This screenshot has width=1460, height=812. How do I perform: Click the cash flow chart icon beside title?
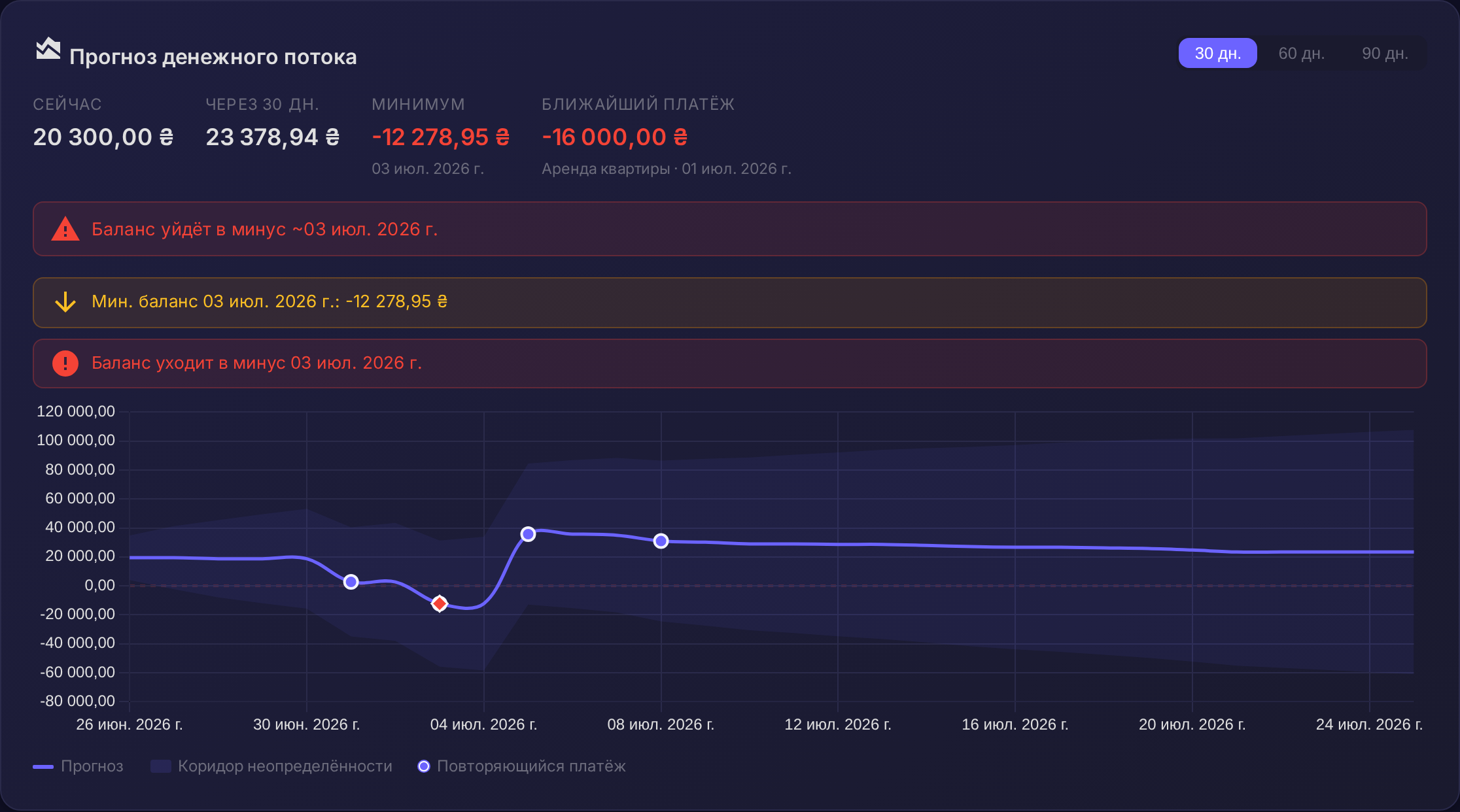pos(48,48)
